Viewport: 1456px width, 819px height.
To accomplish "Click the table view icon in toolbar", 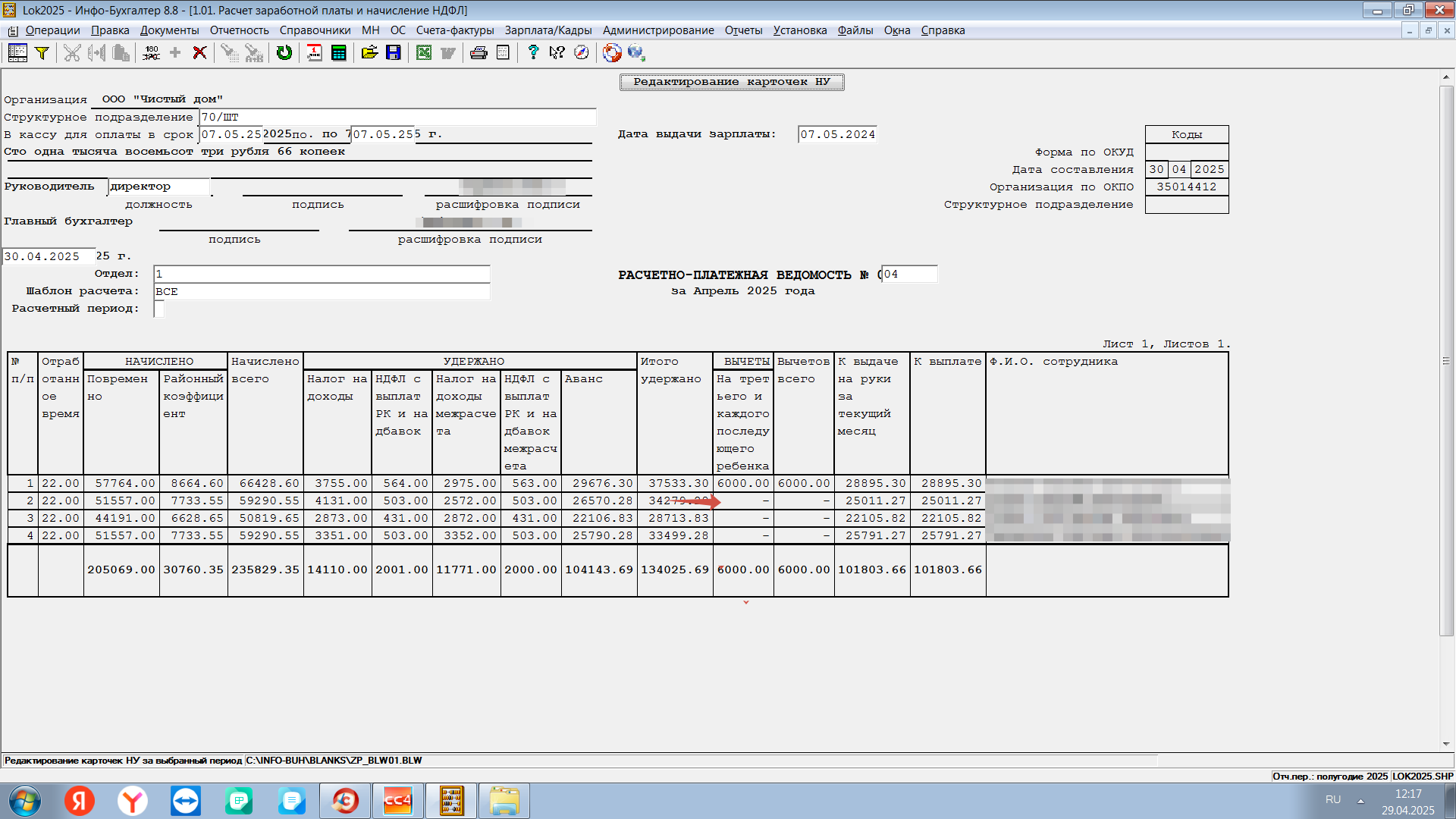I will click(x=17, y=52).
